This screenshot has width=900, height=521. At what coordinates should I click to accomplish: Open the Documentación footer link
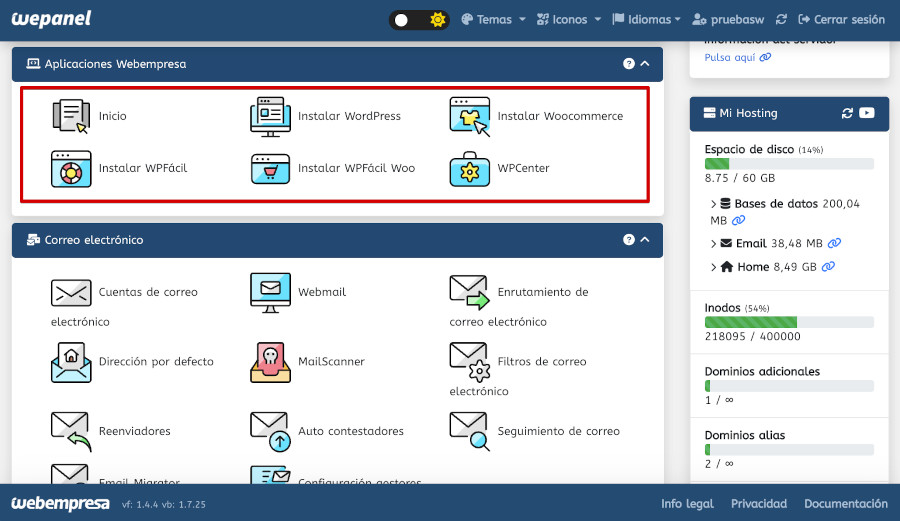point(845,504)
